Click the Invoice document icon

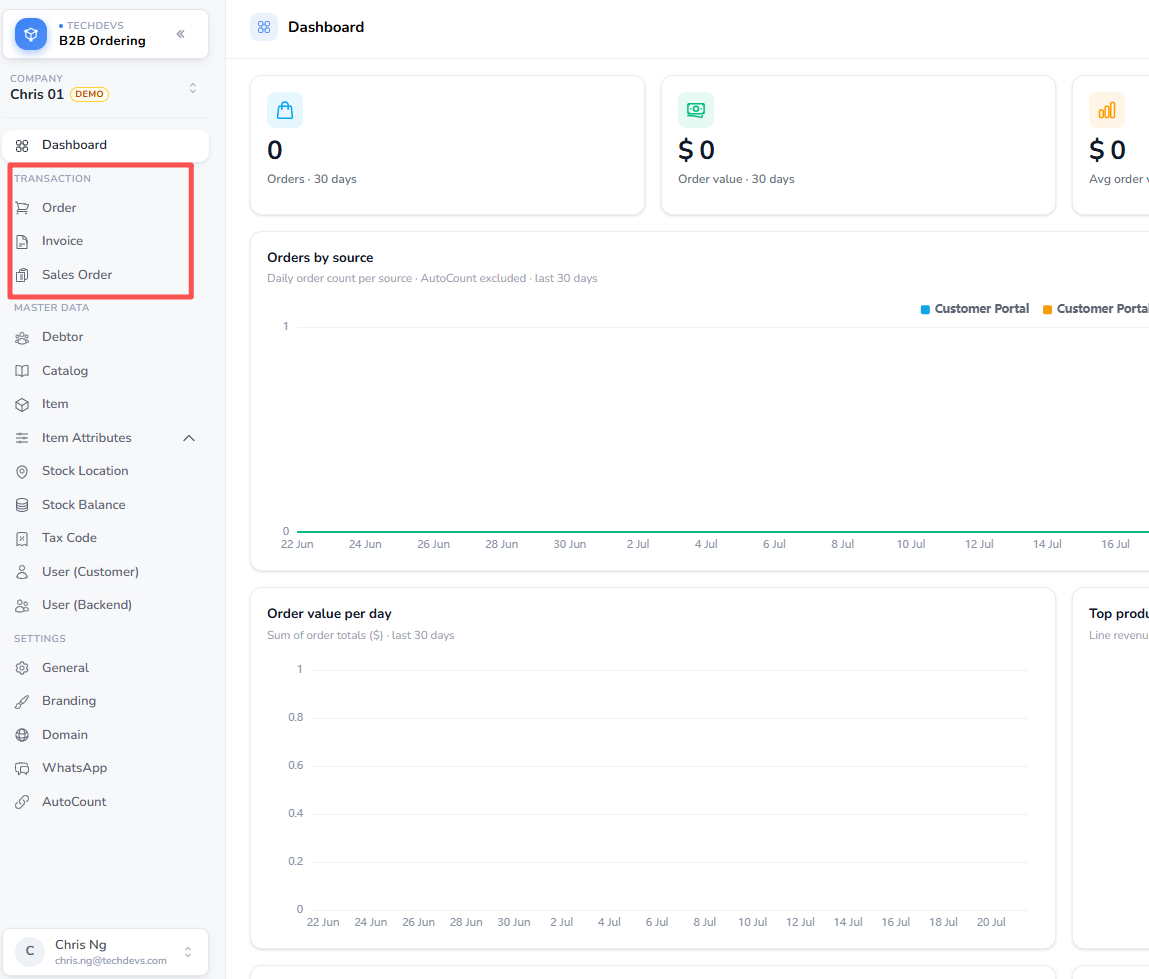tap(22, 241)
